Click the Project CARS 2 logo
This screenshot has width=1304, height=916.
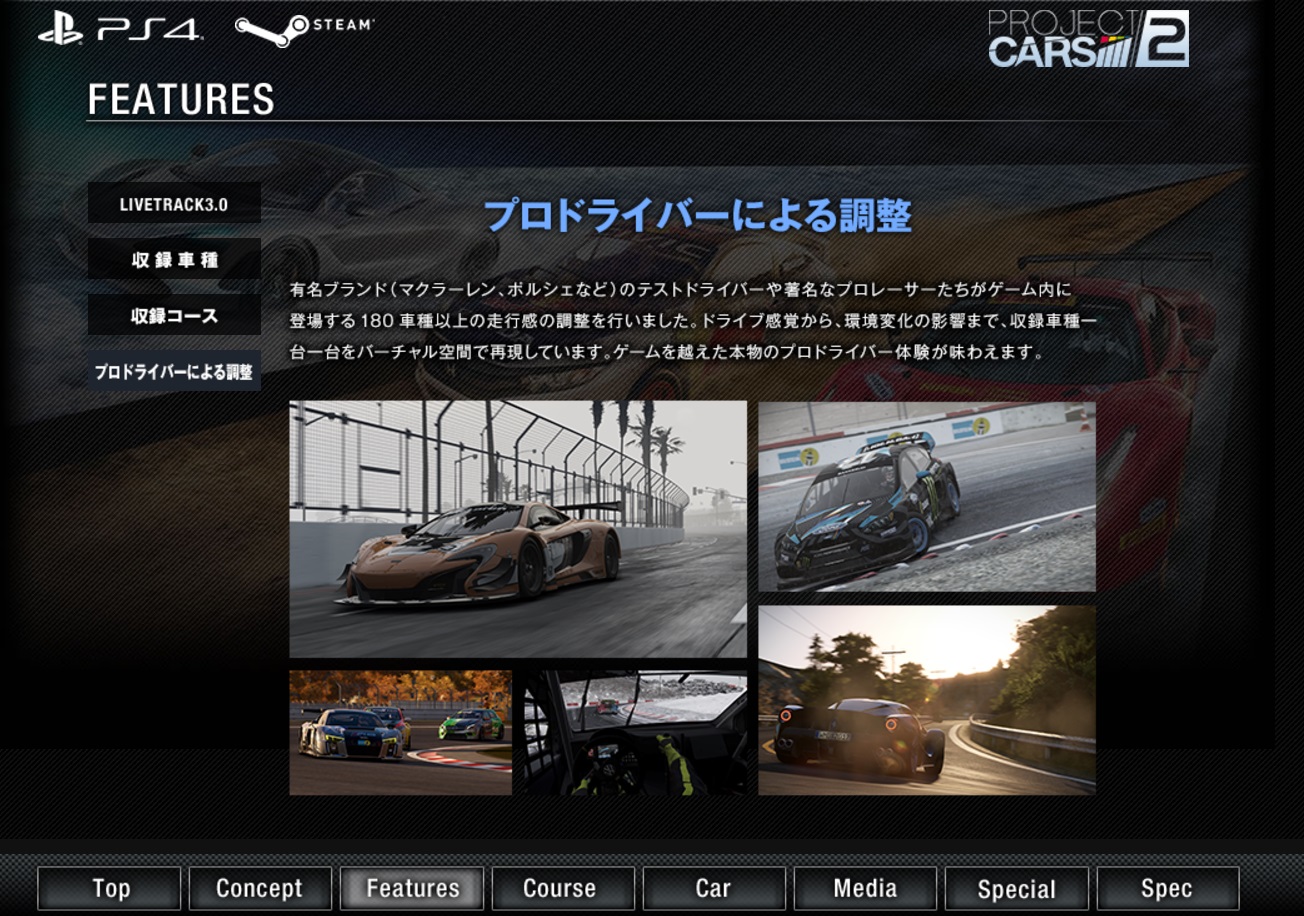tap(1088, 39)
